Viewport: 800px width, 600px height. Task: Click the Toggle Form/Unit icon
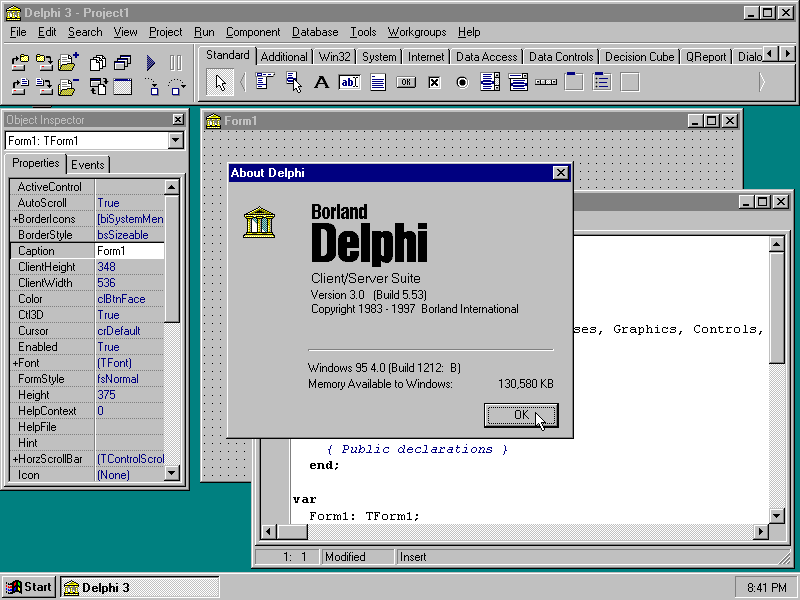(98, 86)
